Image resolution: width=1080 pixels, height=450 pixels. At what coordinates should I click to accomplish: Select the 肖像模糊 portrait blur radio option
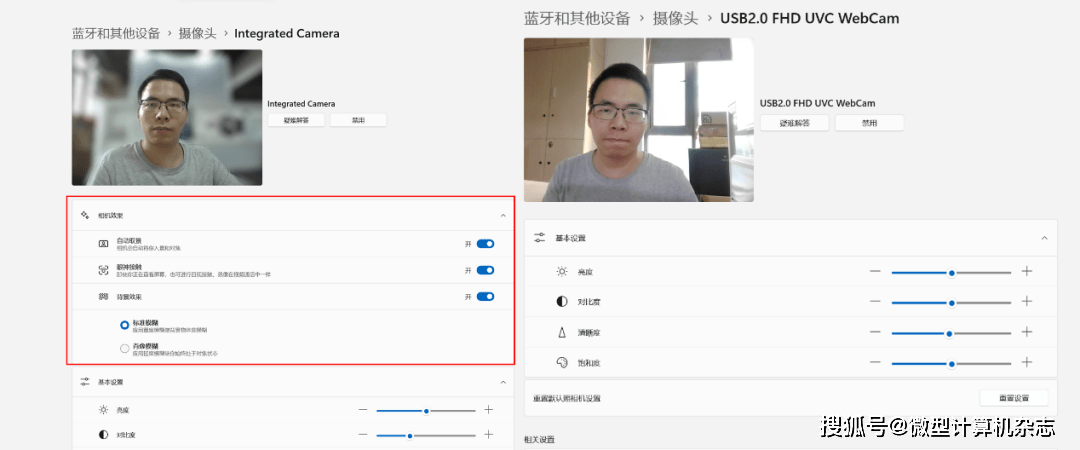tap(125, 348)
